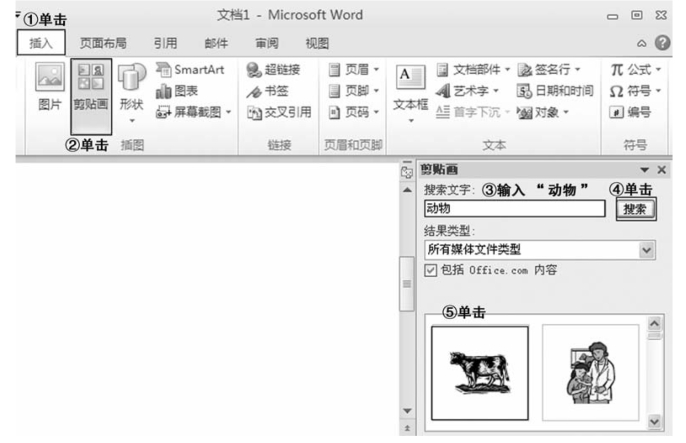Click the 搜索 search button
Viewport: 686px width, 443px height.
(x=636, y=209)
